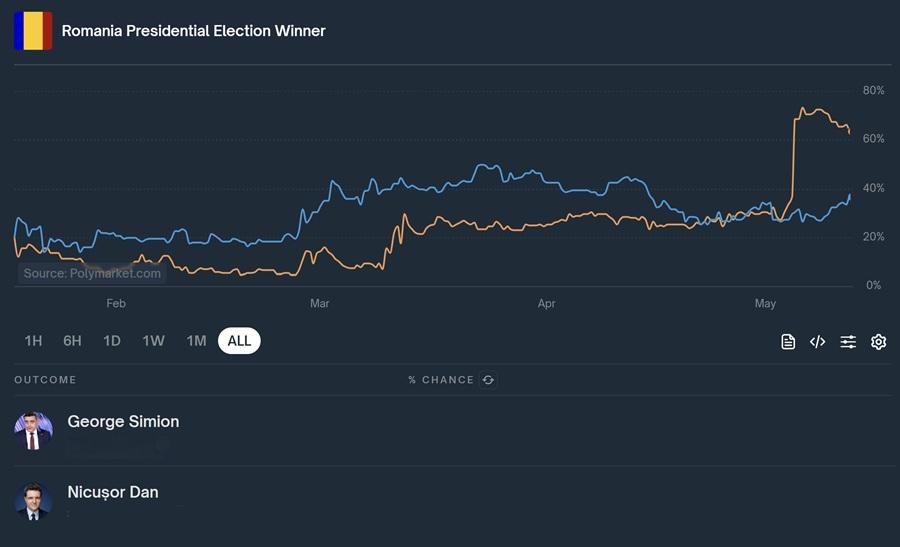Click George Simion's avatar
Viewport: 900px width, 547px height.
point(33,430)
